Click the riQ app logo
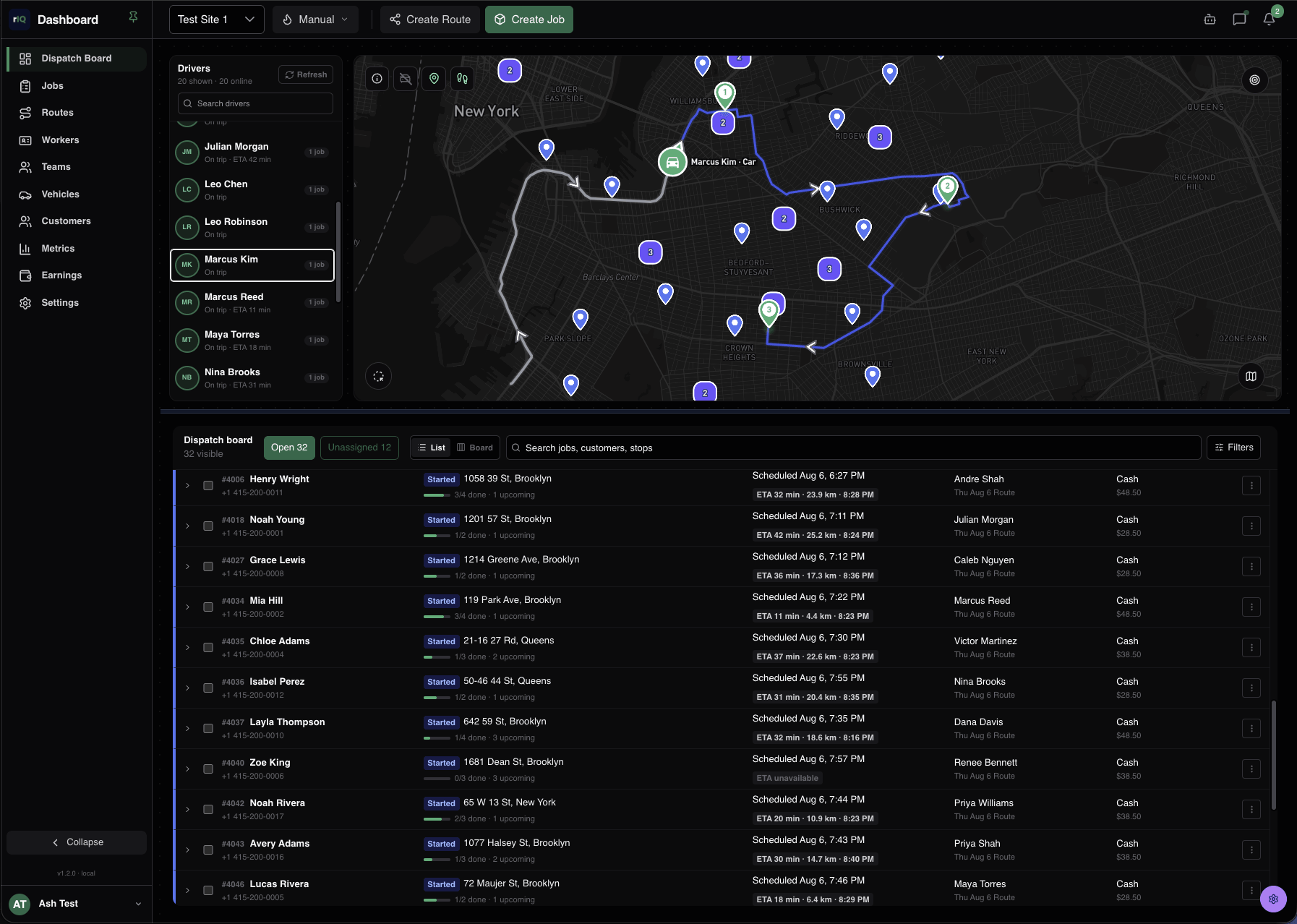Image resolution: width=1297 pixels, height=924 pixels. click(20, 20)
